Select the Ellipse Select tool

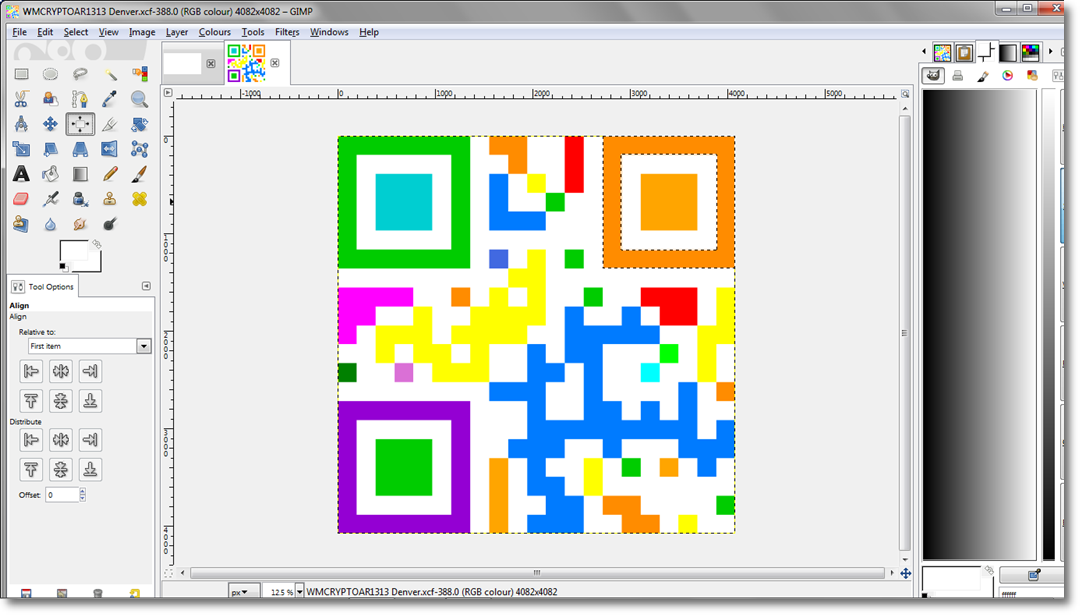pos(50,74)
